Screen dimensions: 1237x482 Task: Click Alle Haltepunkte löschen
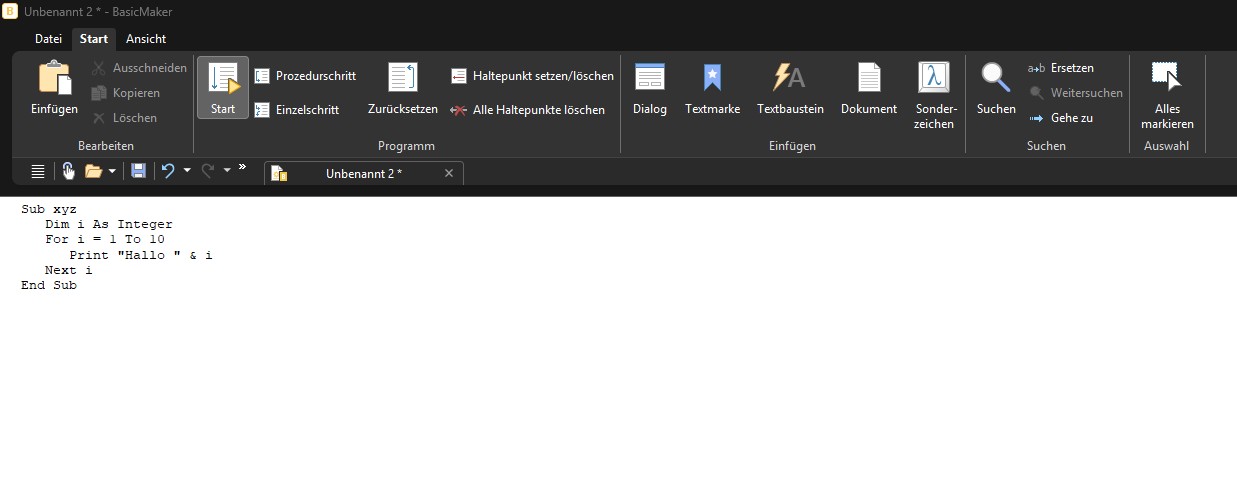tap(527, 110)
